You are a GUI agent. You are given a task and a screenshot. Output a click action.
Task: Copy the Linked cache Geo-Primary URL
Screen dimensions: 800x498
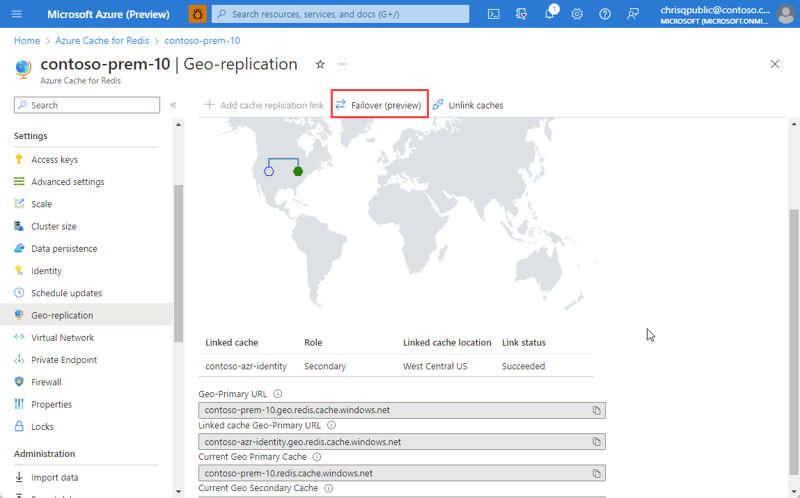pyautogui.click(x=596, y=442)
